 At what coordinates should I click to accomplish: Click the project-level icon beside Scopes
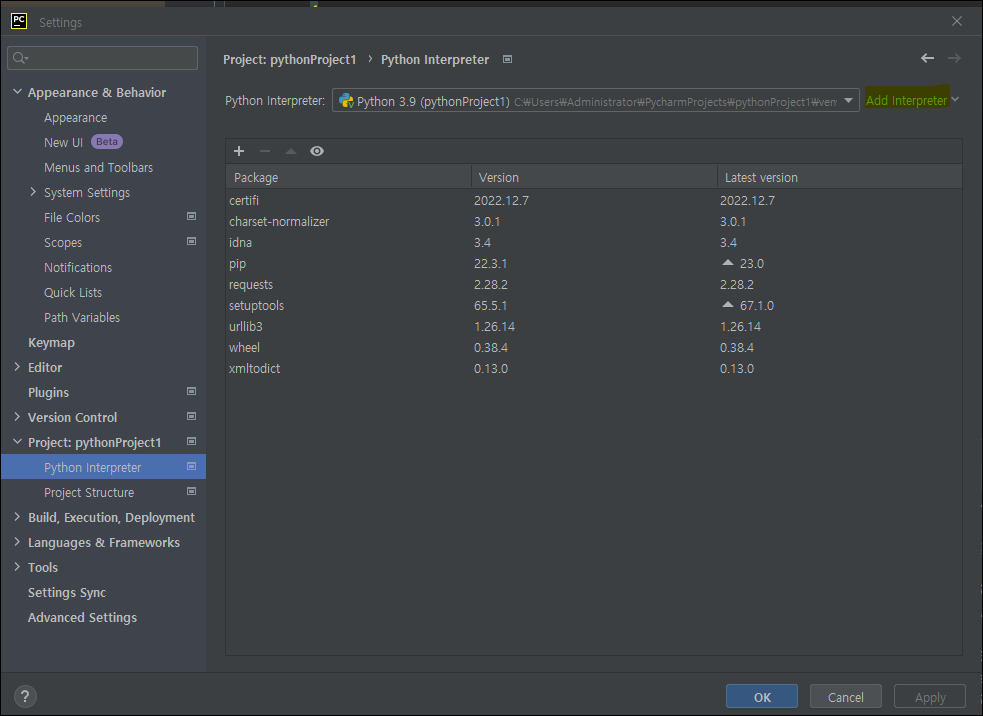(x=192, y=241)
